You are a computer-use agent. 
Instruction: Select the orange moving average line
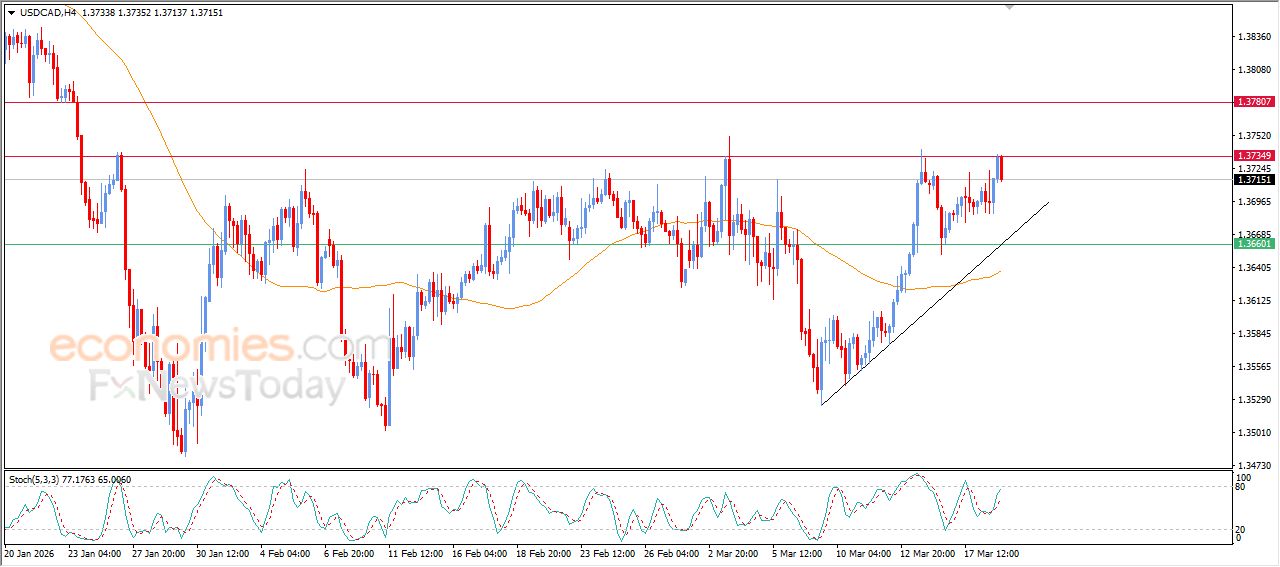click(500, 305)
